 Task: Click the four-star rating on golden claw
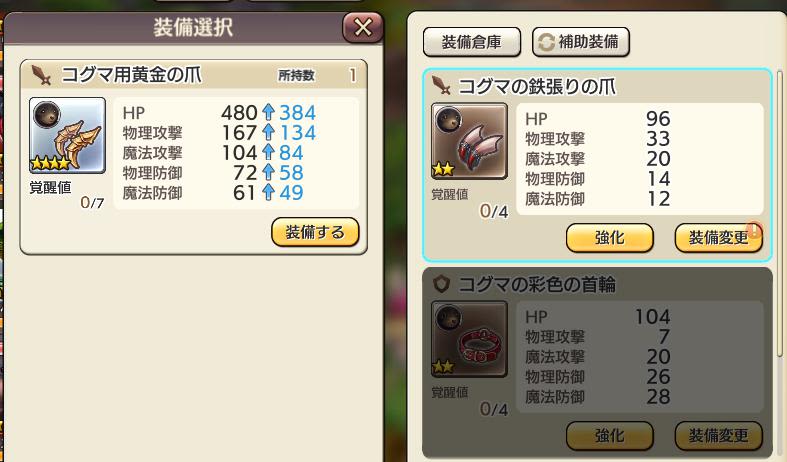50,163
